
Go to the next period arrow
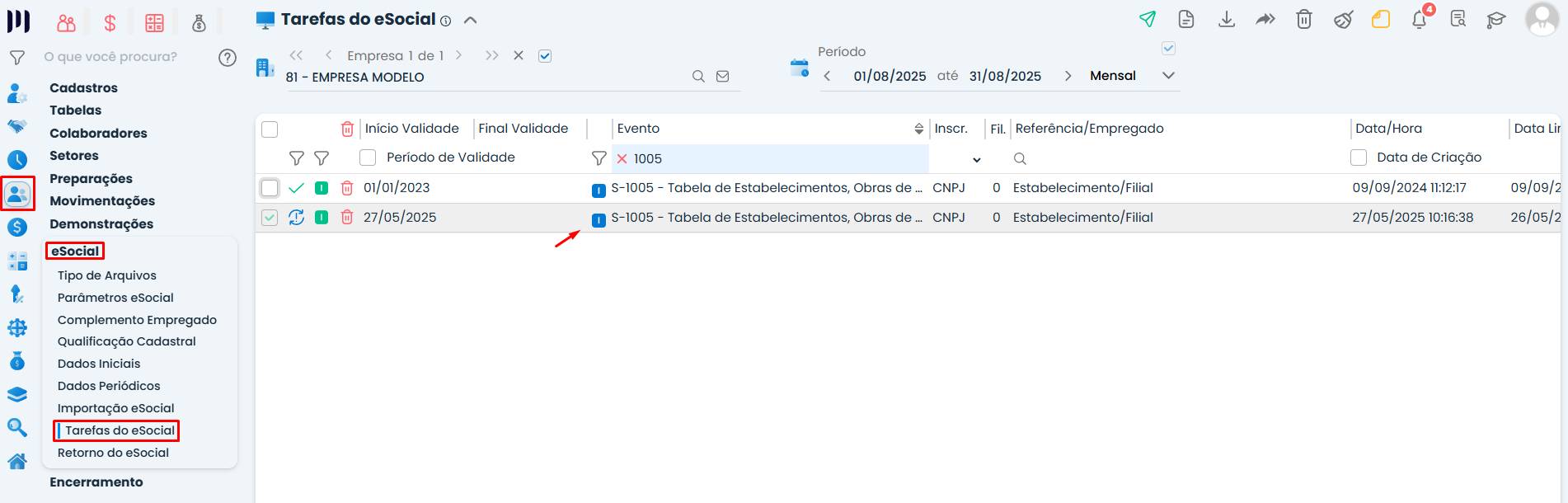point(1068,76)
